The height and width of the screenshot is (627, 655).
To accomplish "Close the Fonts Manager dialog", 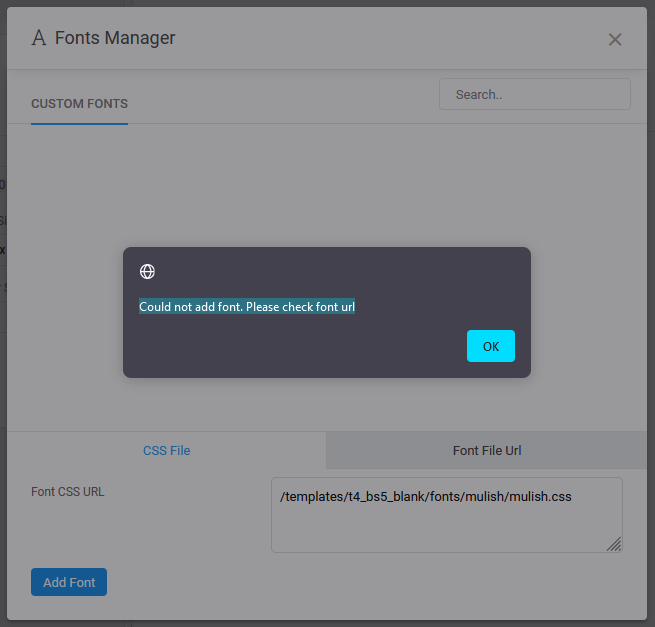I will pos(615,40).
